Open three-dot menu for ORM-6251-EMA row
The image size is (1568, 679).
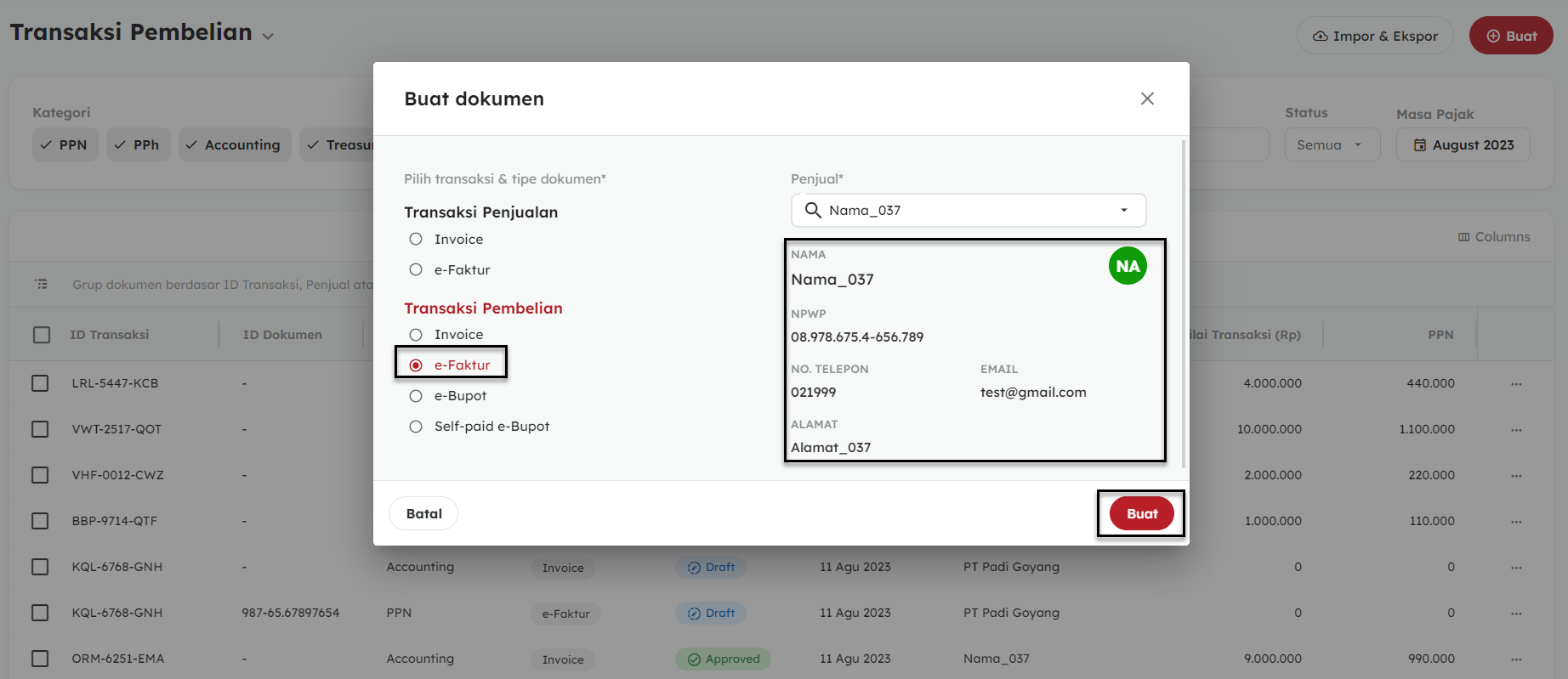click(x=1516, y=659)
